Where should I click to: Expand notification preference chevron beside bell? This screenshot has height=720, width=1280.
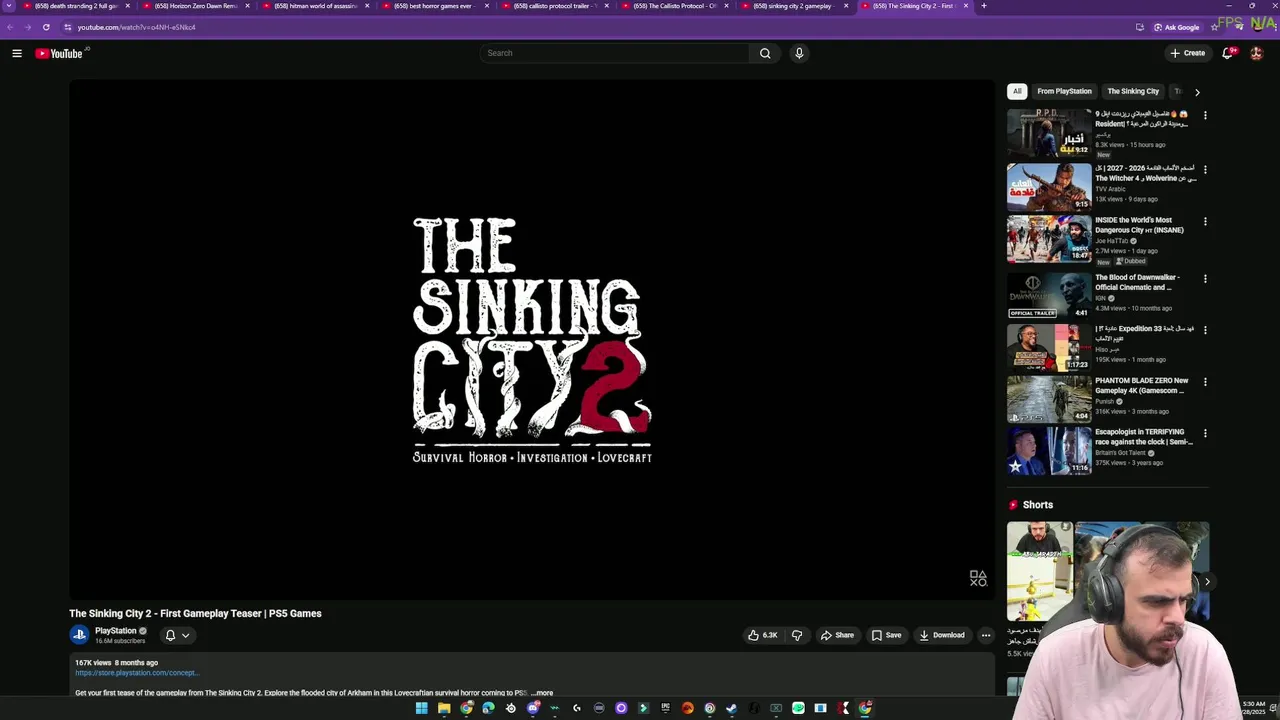click(185, 635)
